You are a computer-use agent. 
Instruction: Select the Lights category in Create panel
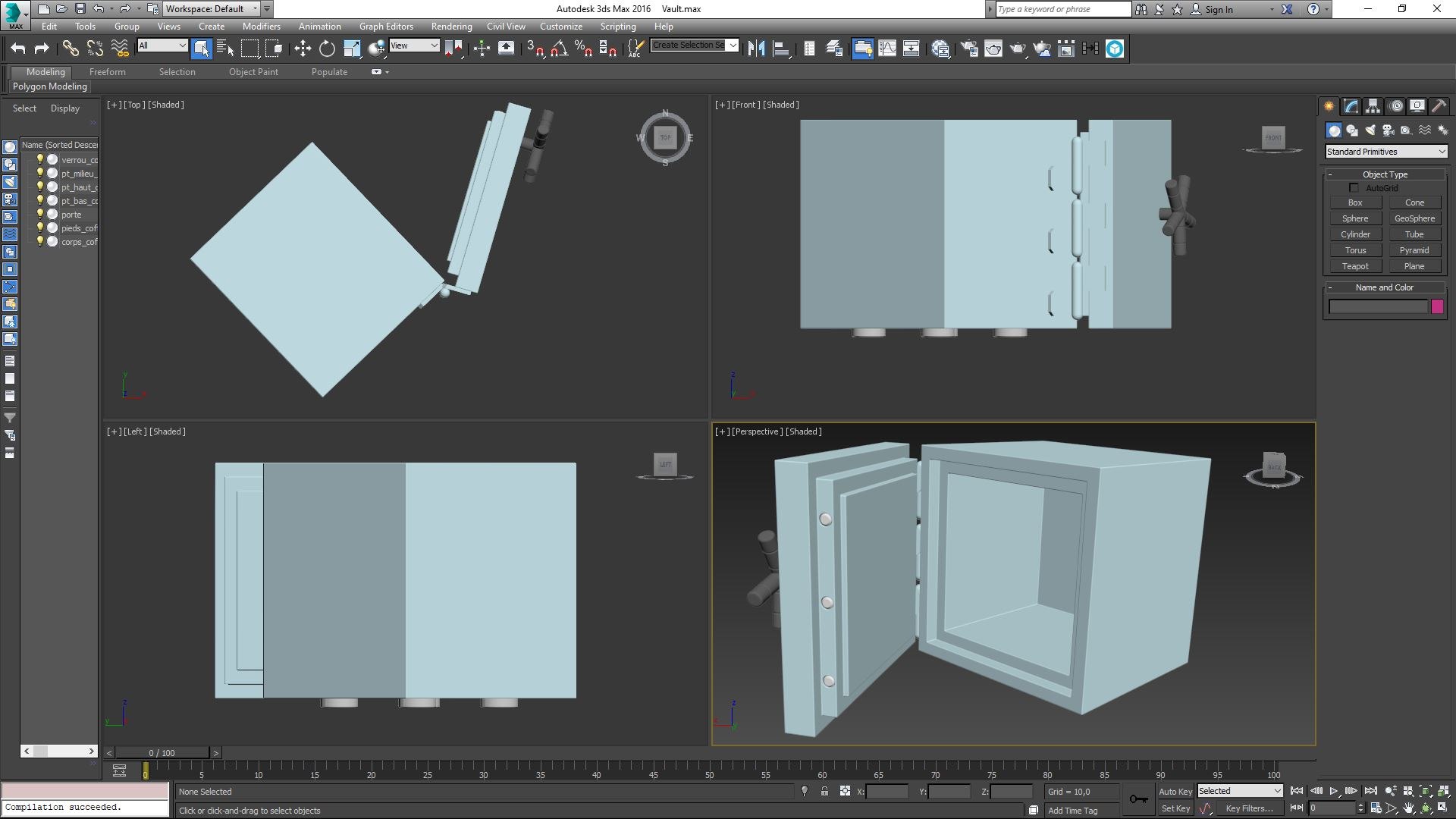(x=1370, y=130)
